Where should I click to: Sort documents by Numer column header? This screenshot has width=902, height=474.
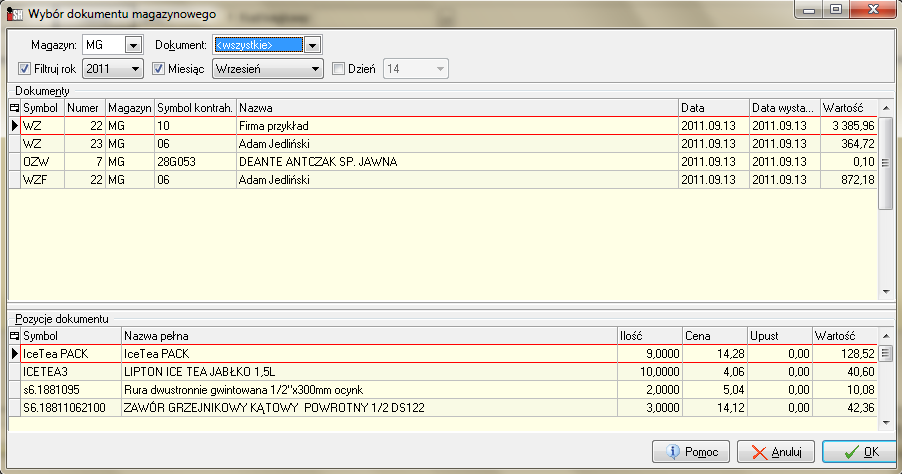(x=85, y=108)
